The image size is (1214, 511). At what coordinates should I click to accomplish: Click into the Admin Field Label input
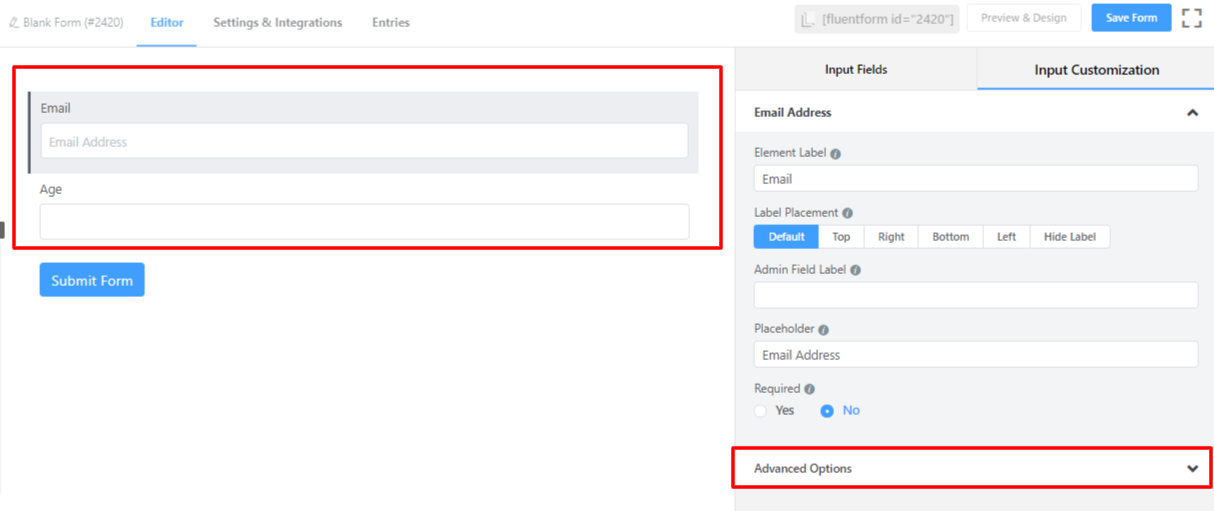975,295
